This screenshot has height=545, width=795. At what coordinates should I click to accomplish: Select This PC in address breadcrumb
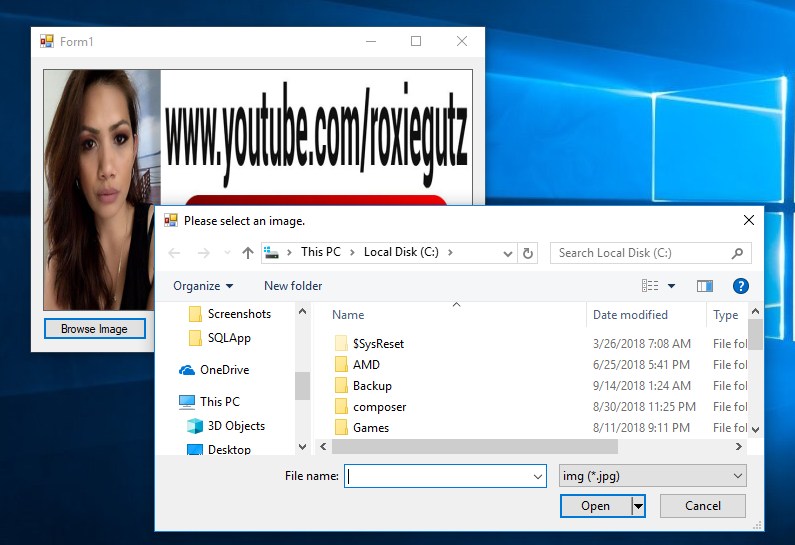click(x=320, y=252)
